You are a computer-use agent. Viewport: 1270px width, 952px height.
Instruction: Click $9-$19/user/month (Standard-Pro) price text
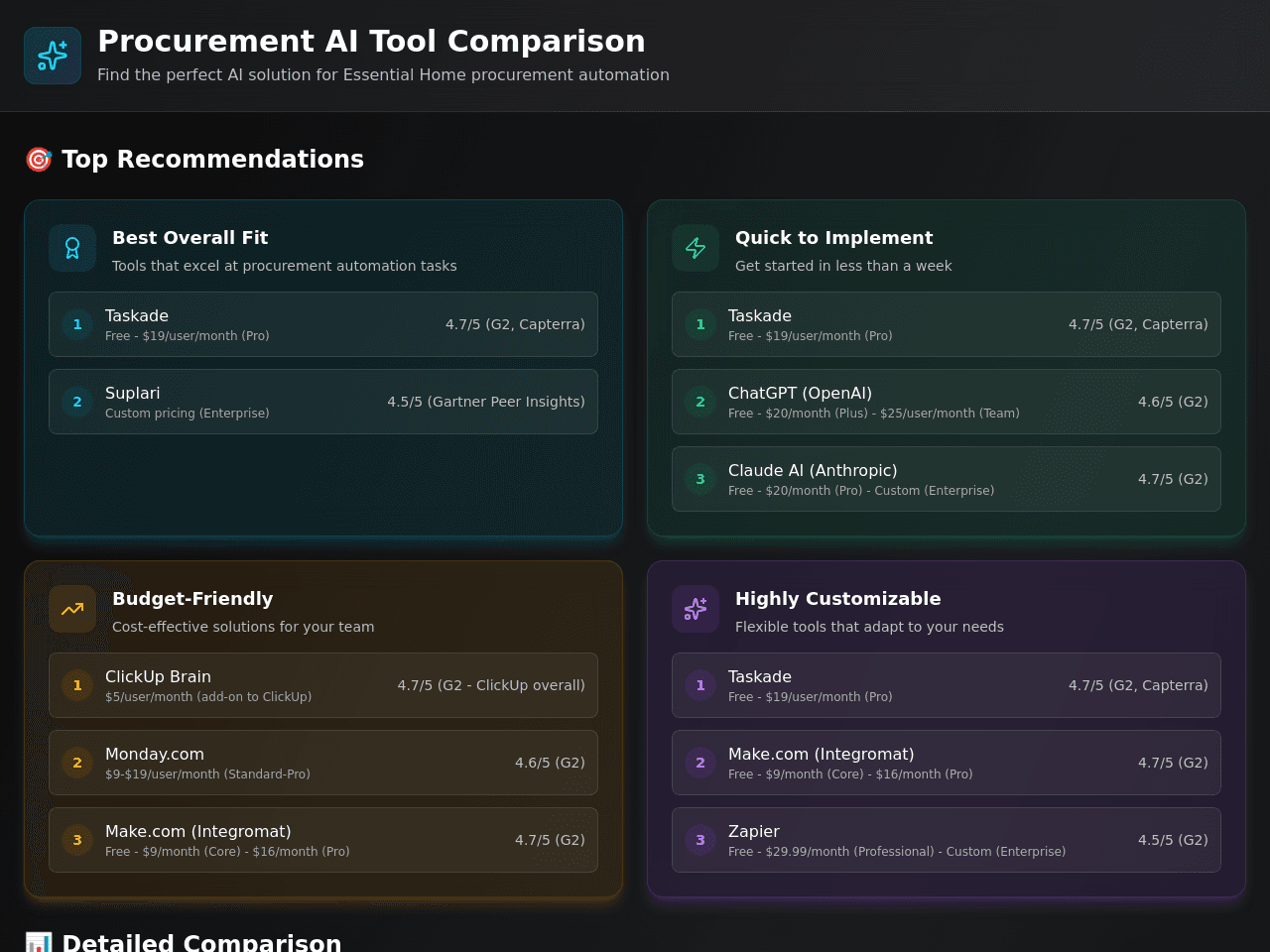[x=207, y=774]
